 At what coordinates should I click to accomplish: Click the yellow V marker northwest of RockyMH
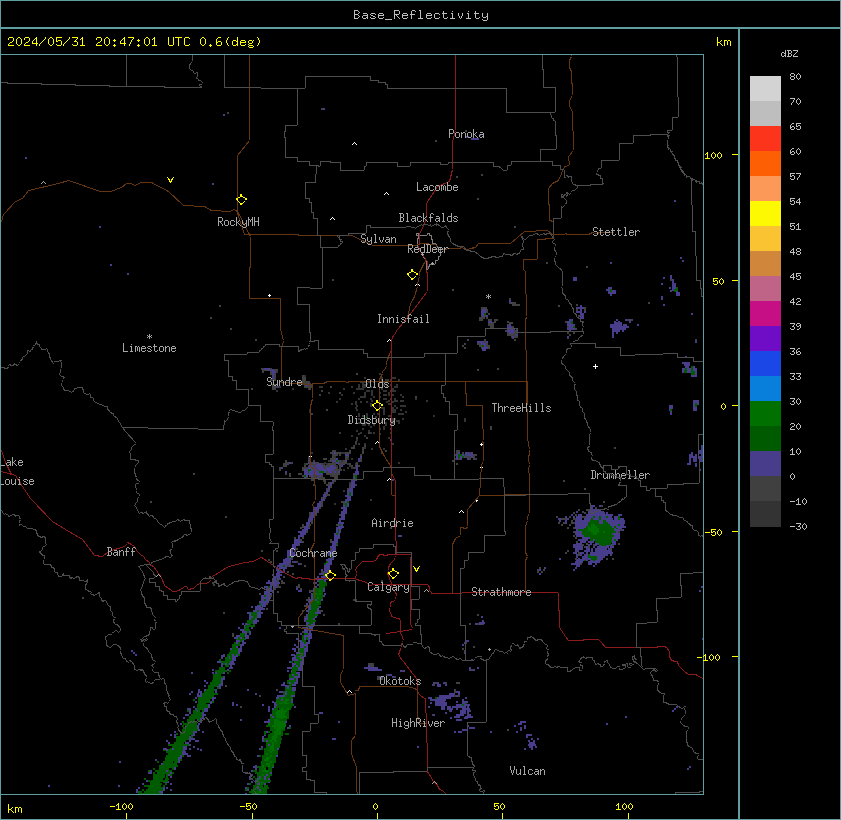pos(170,180)
